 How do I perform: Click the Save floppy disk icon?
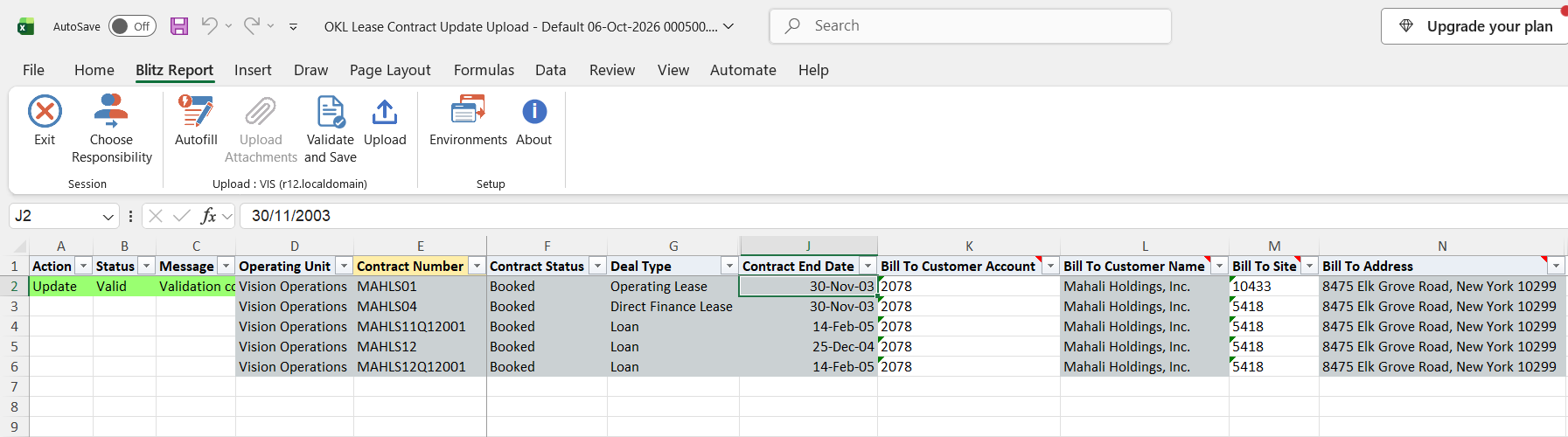179,26
